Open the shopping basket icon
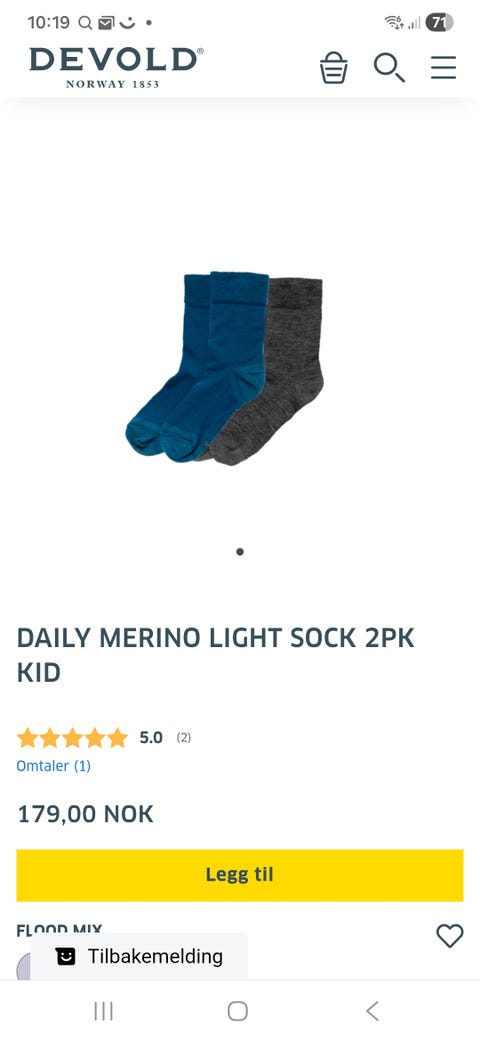480x1040 pixels. point(333,68)
